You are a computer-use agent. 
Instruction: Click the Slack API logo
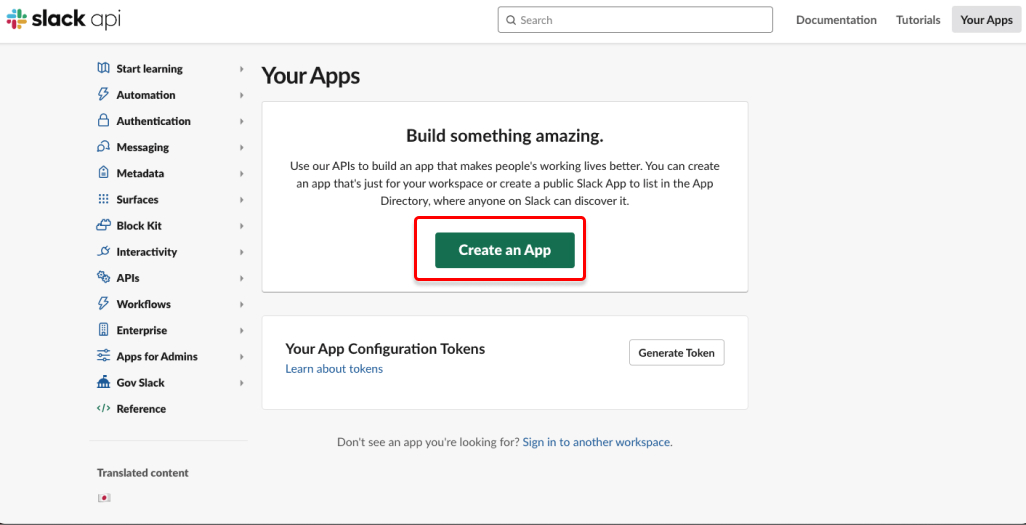[63, 20]
